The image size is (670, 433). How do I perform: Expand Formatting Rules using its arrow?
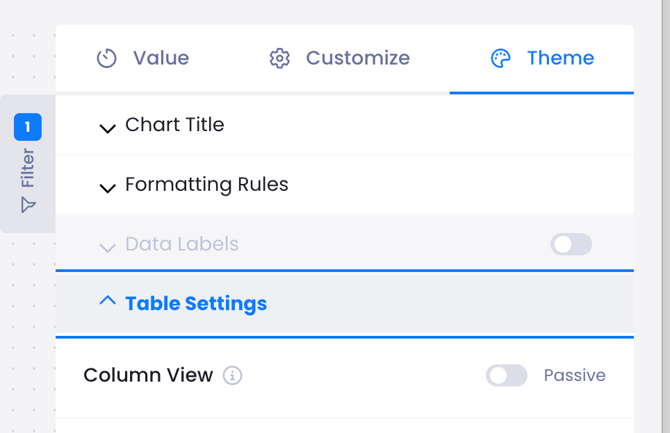tap(108, 187)
